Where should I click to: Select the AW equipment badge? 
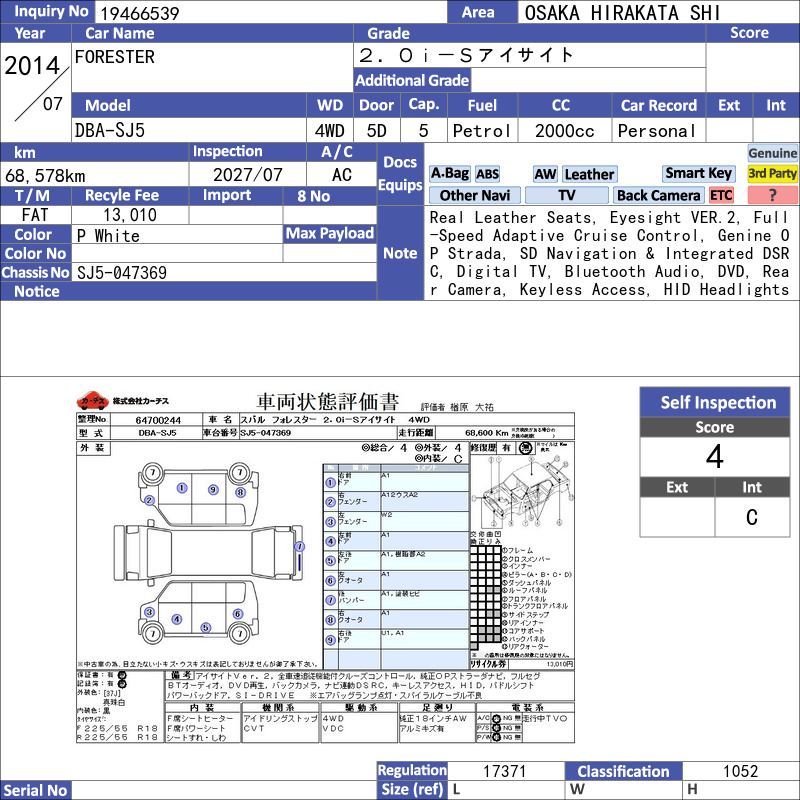pyautogui.click(x=545, y=174)
